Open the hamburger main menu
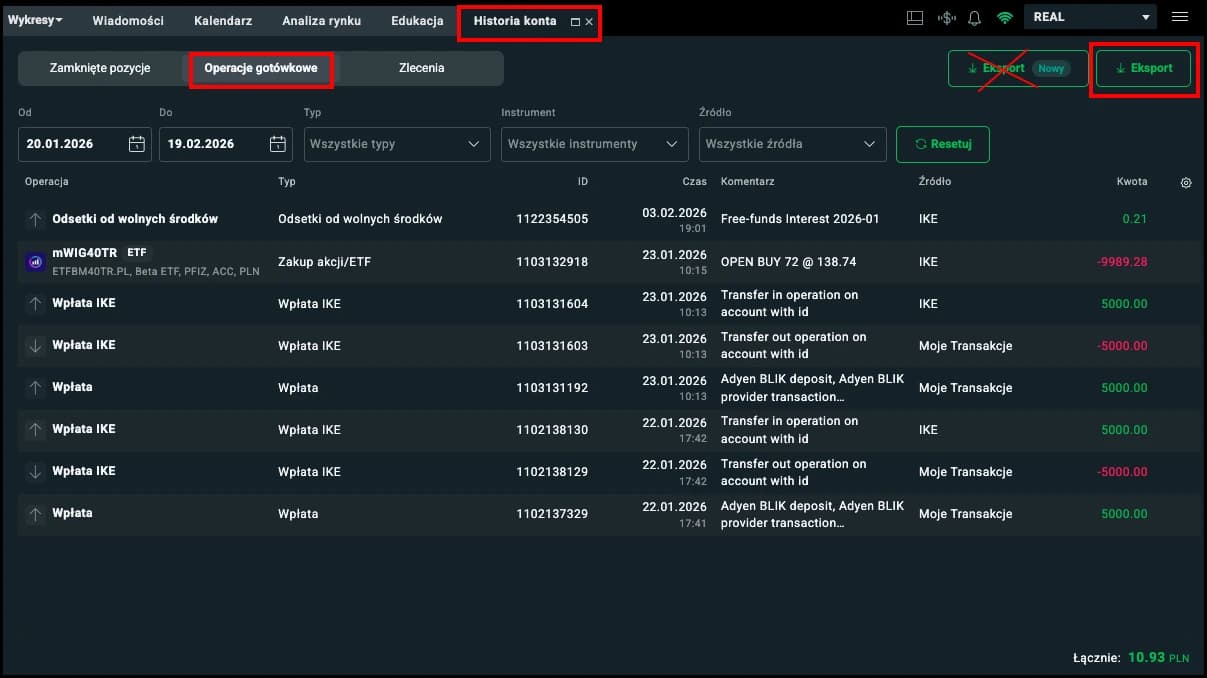 coord(1180,17)
